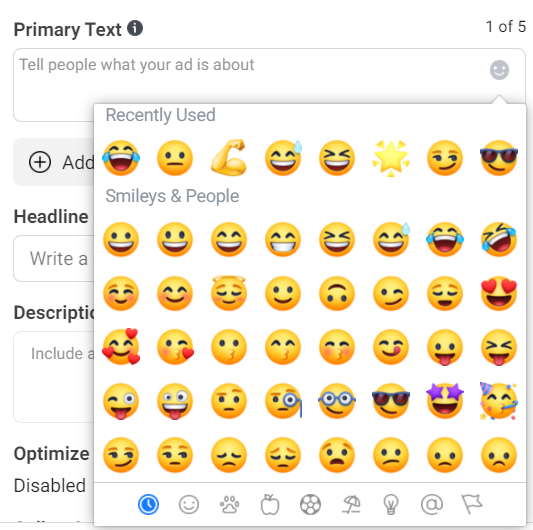Image resolution: width=533 pixels, height=530 pixels.
Task: Open the emoji picker smiley button
Action: pyautogui.click(x=499, y=70)
